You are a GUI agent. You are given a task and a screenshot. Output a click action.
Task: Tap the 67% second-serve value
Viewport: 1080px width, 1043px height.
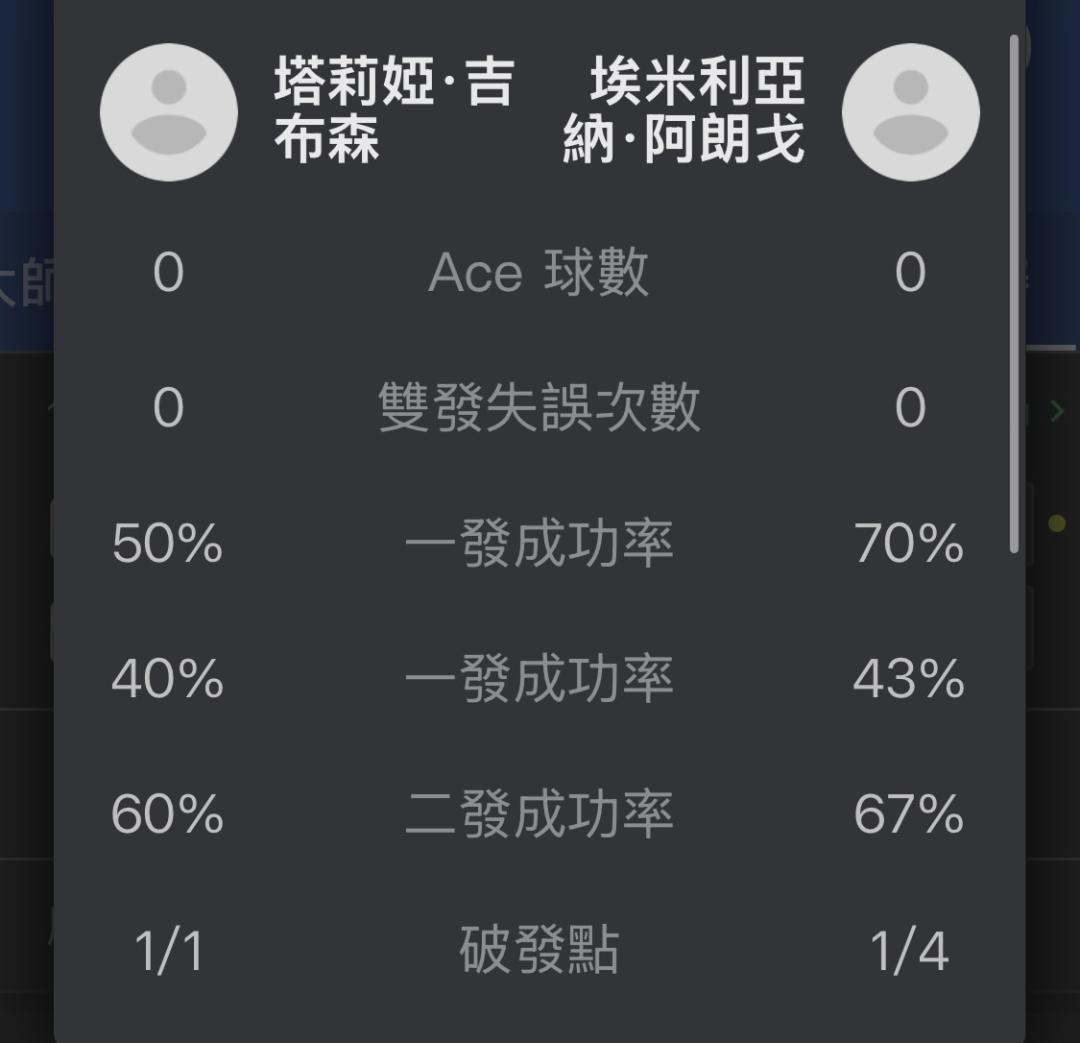click(909, 814)
